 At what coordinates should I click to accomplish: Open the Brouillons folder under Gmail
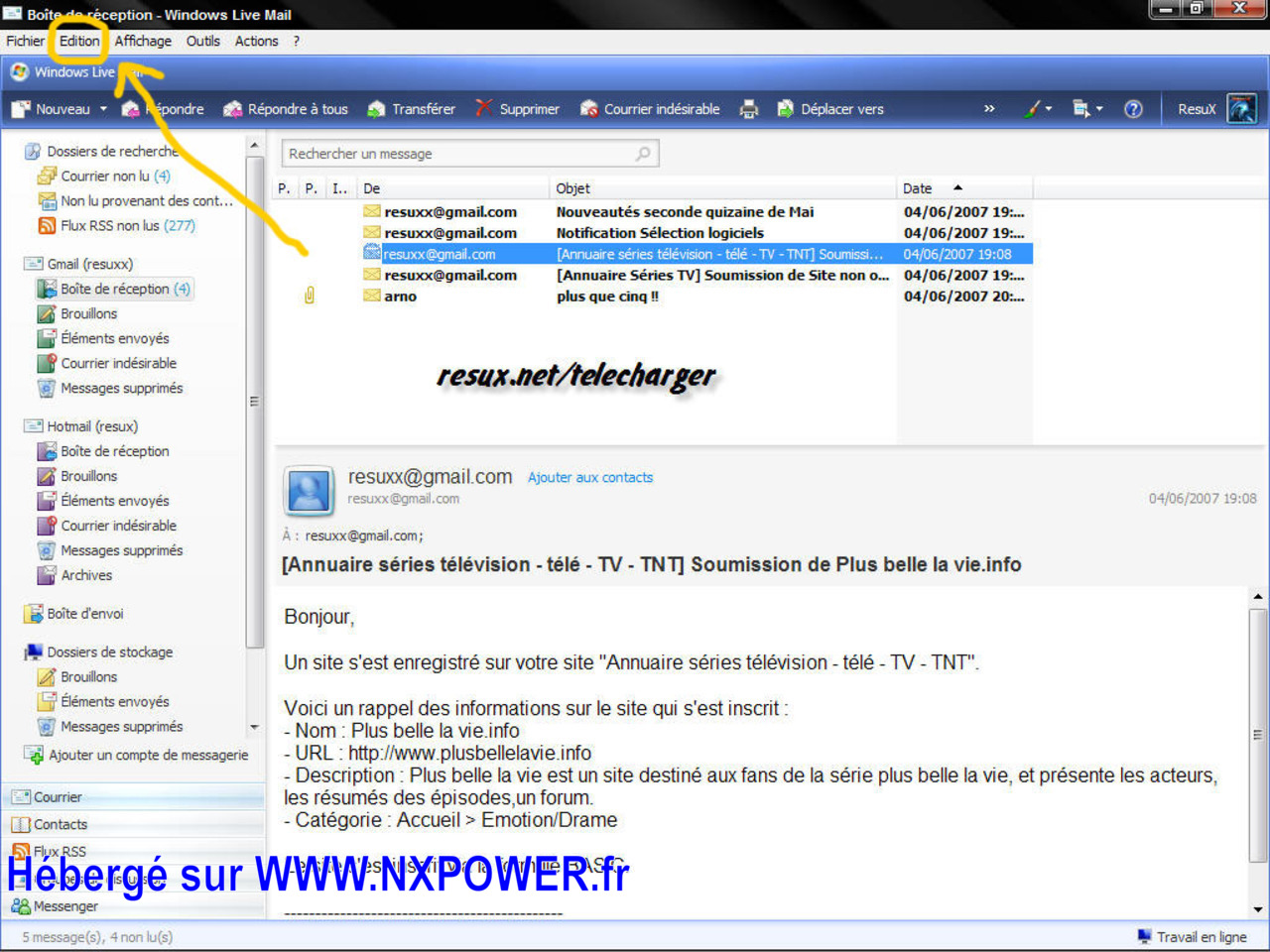77,313
